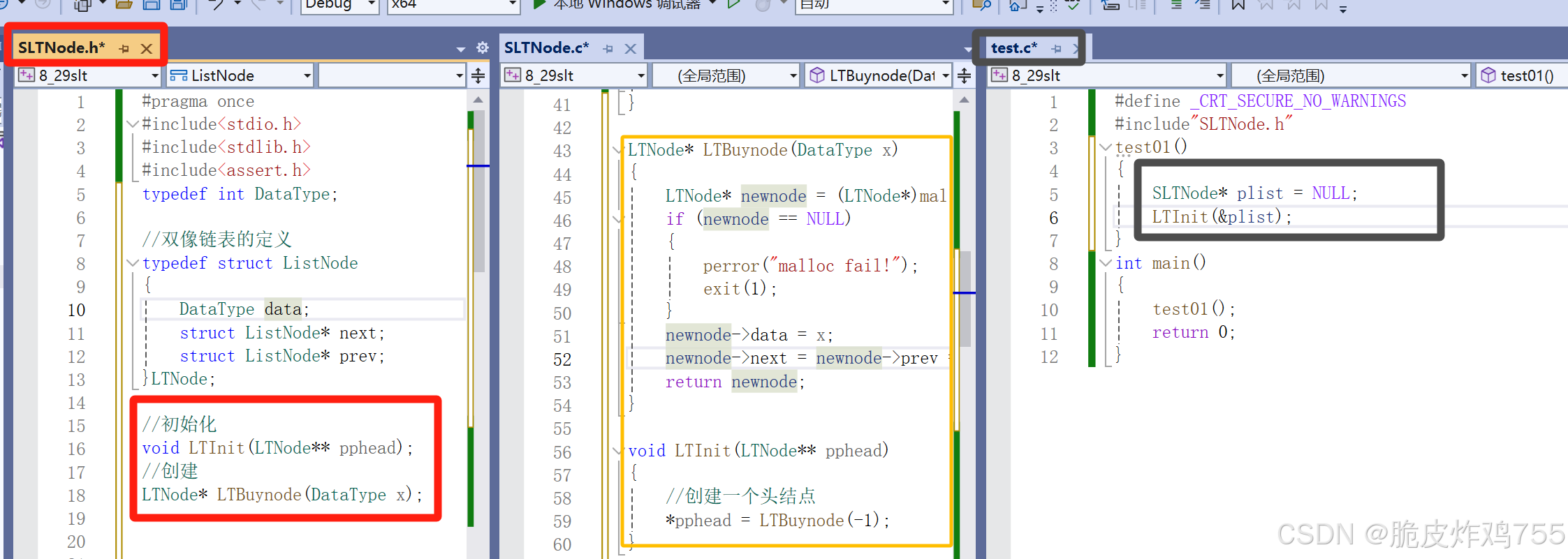Screen dimensions: 1568x559
Task: Click "struct ListNode* prev;" line
Action: coord(282,356)
